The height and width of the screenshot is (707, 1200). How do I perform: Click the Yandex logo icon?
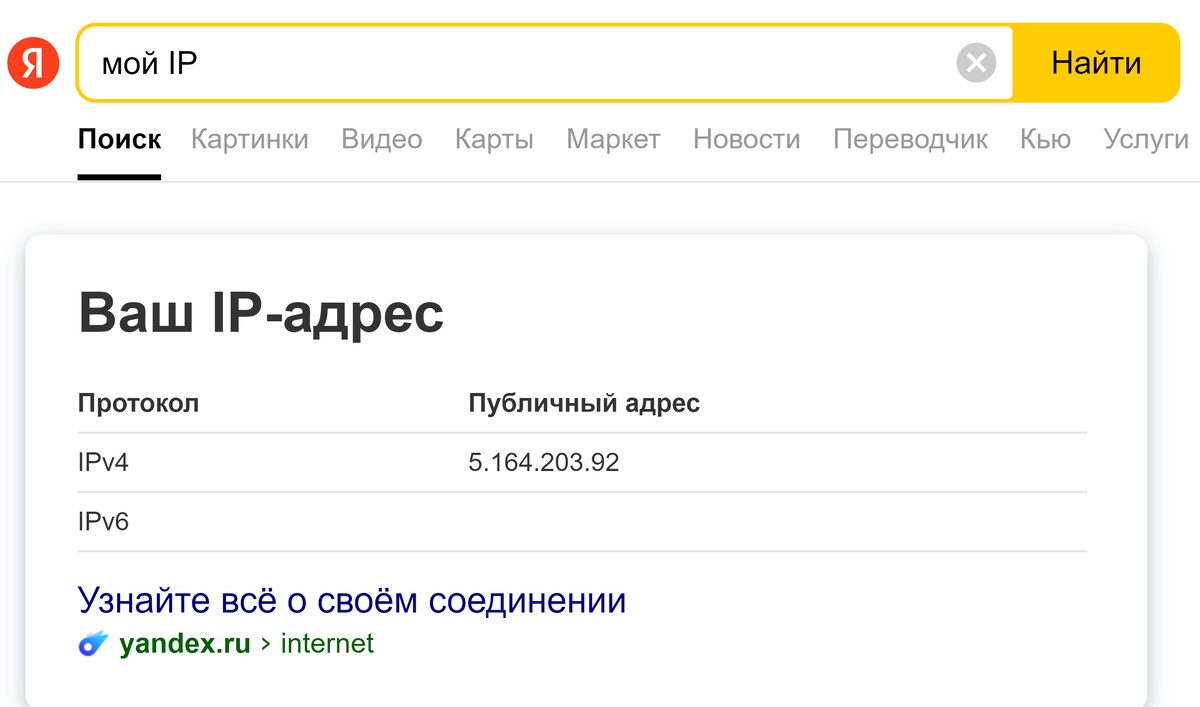pos(33,62)
